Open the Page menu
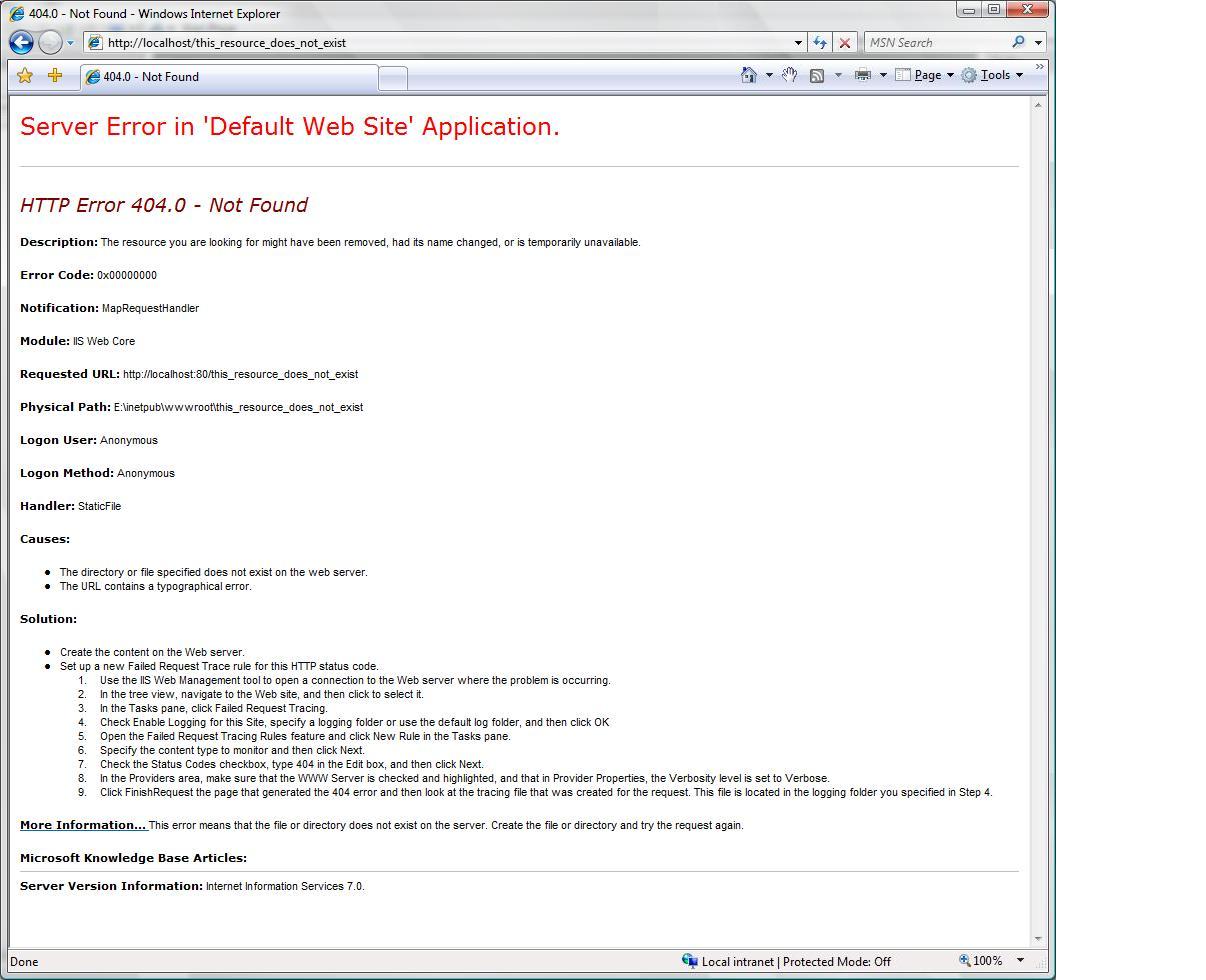Viewport: 1206px width, 980px height. point(922,75)
